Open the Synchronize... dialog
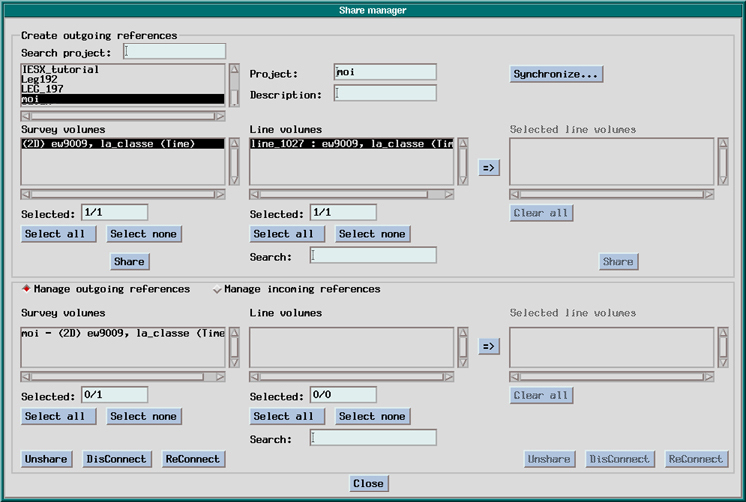The height and width of the screenshot is (502, 746). tap(556, 74)
